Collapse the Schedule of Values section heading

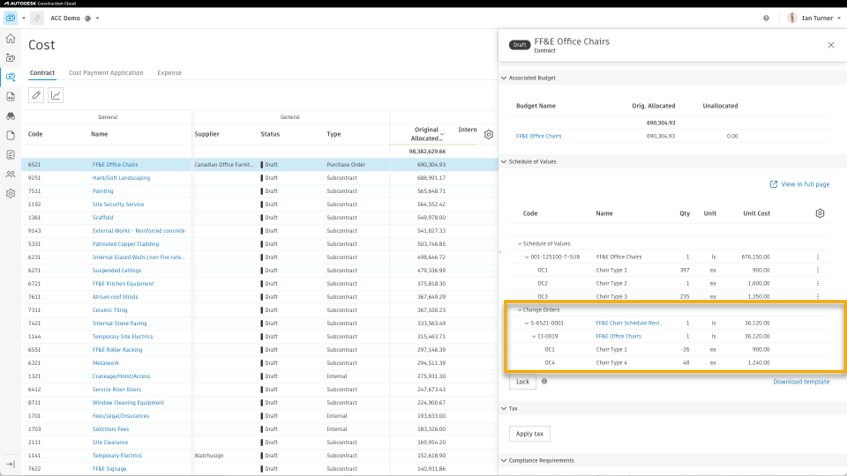point(503,162)
